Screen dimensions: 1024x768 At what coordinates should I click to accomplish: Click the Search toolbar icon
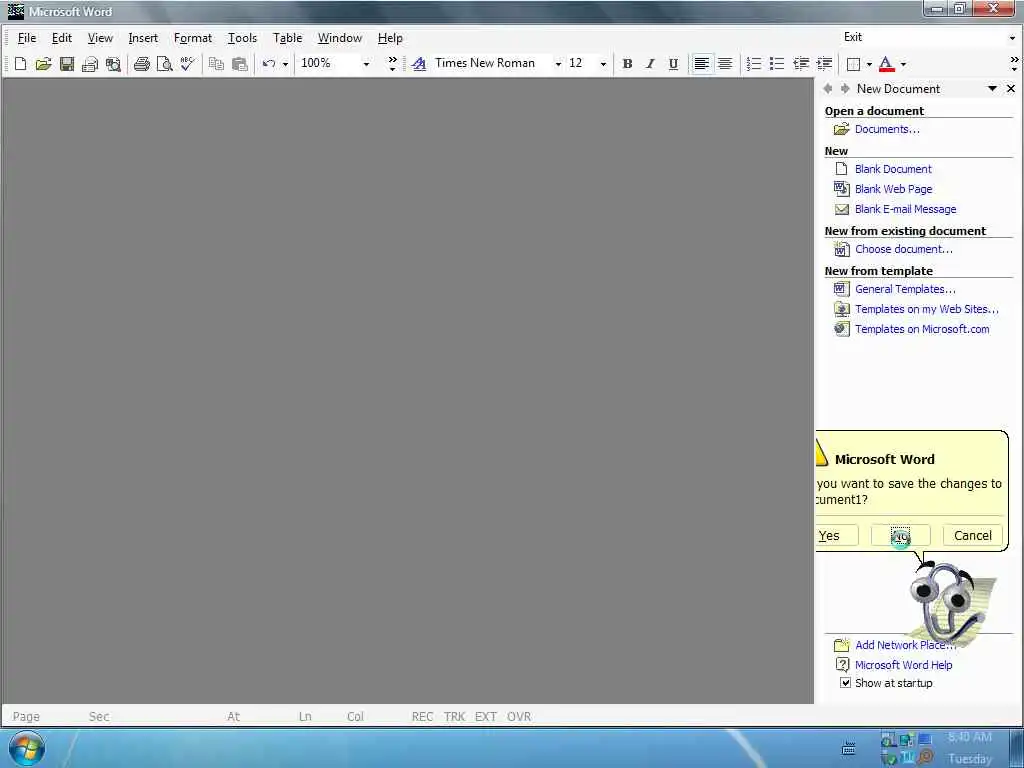[113, 63]
